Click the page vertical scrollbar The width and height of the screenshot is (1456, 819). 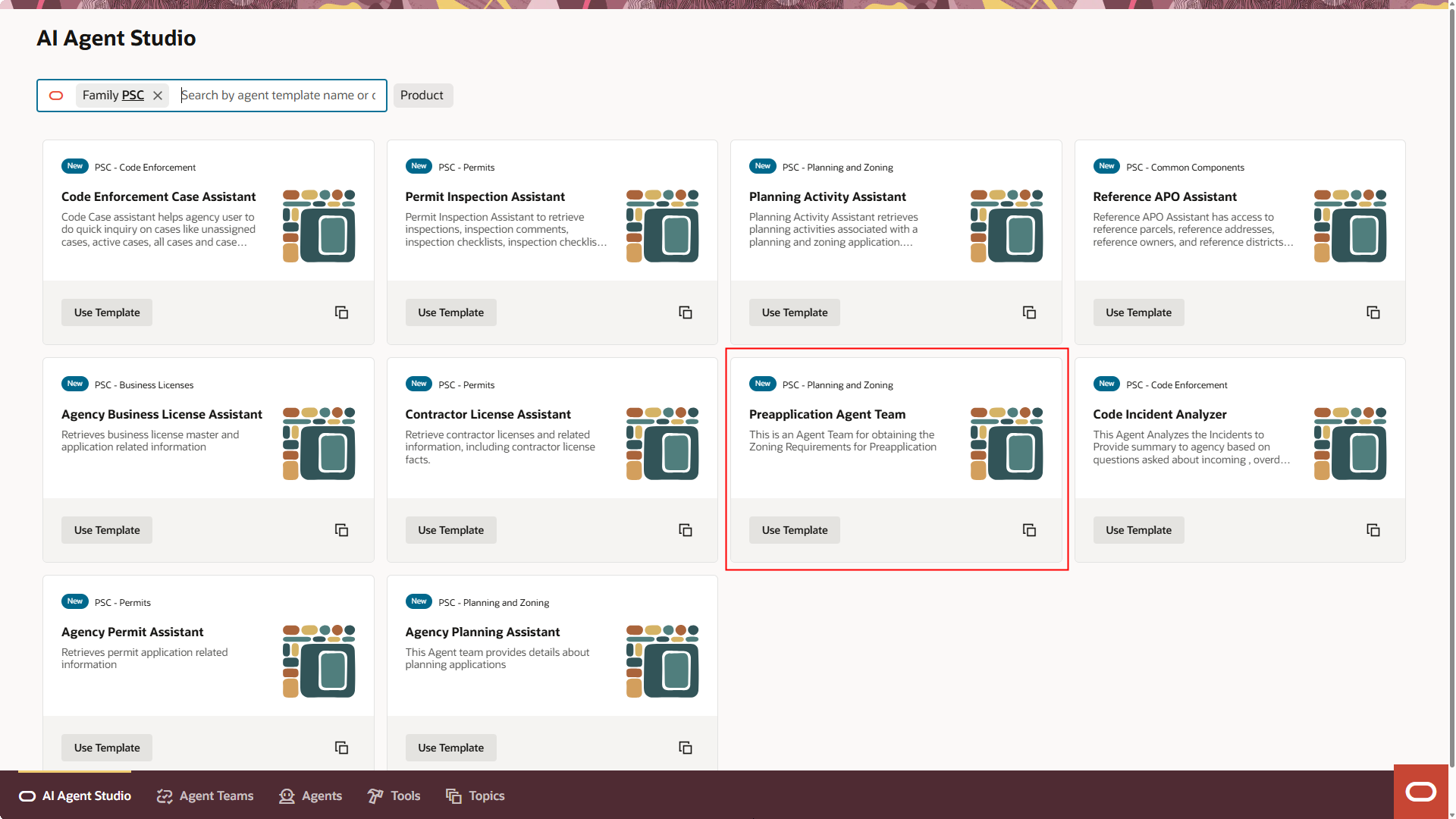(1451, 379)
